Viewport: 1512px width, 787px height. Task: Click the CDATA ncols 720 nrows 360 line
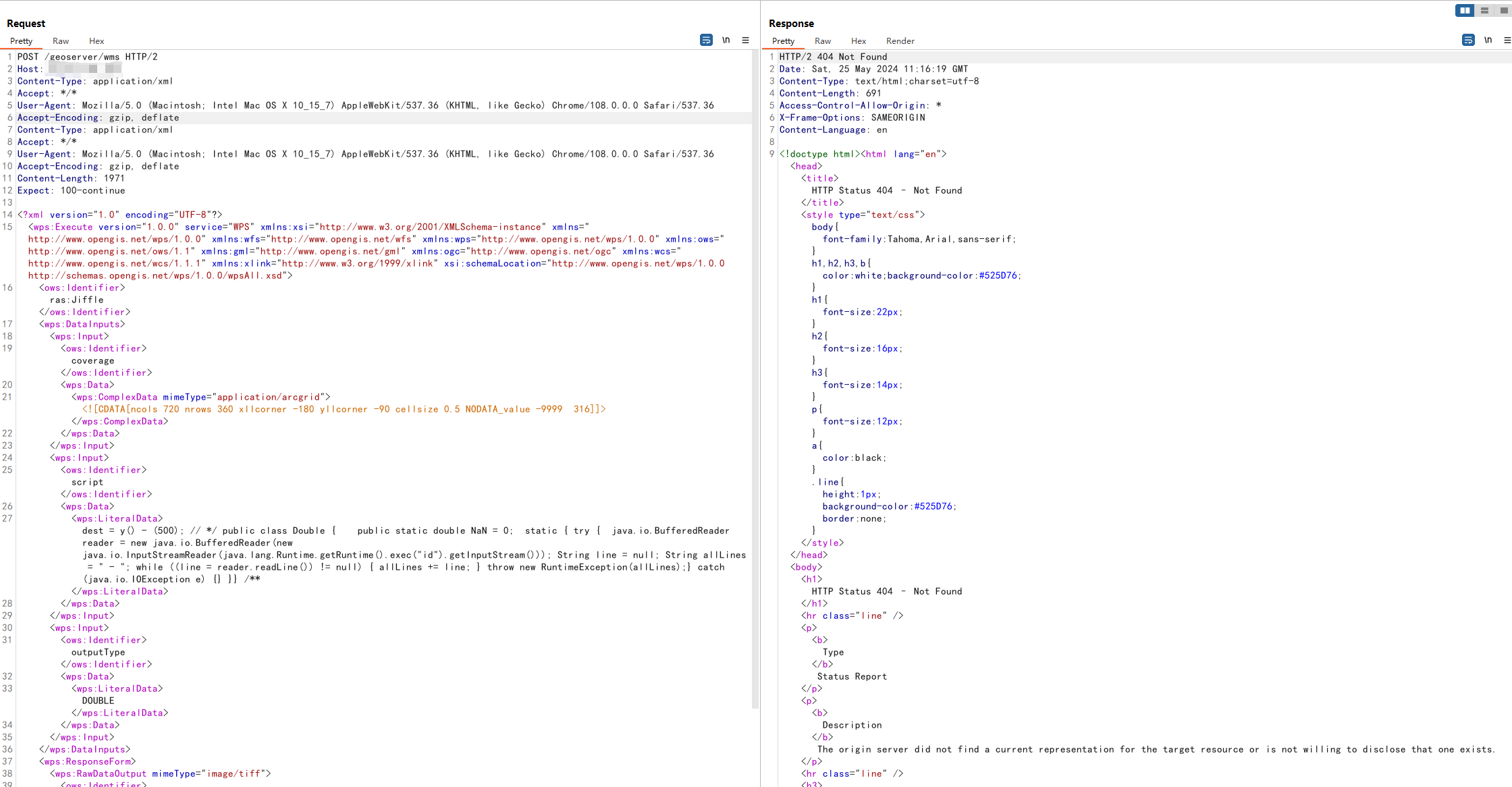(x=344, y=409)
